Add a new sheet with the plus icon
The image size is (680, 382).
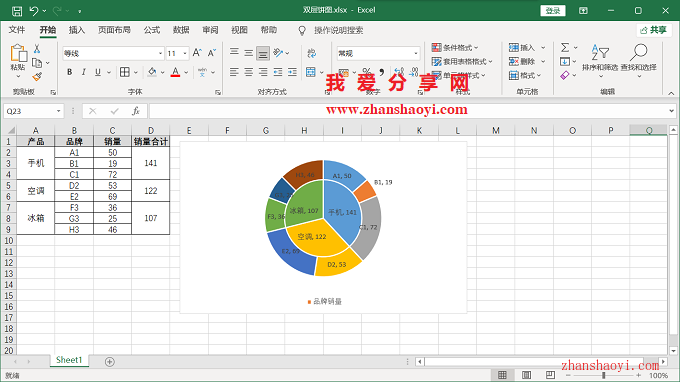[x=110, y=362]
